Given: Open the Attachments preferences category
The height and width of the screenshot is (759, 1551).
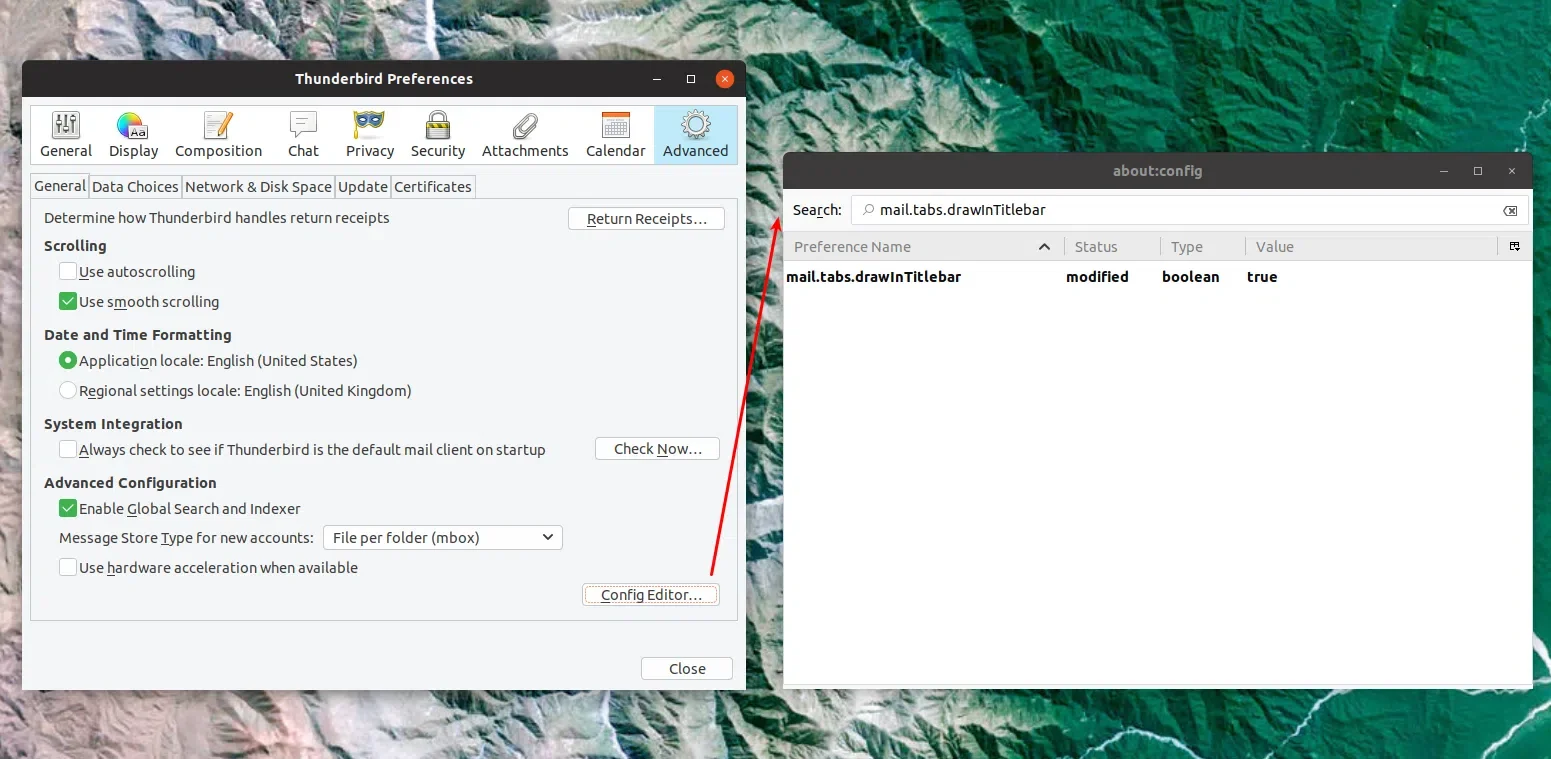Looking at the screenshot, I should pos(525,135).
